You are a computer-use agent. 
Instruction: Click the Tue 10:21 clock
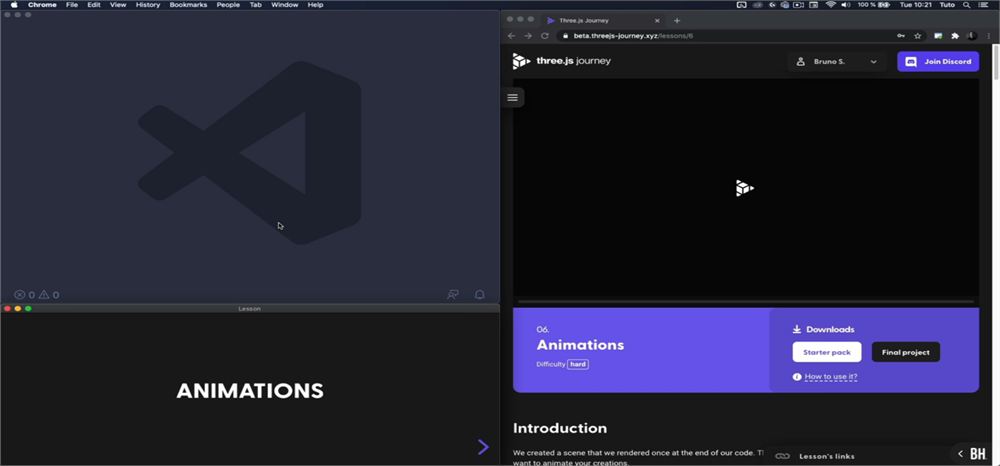pos(915,4)
